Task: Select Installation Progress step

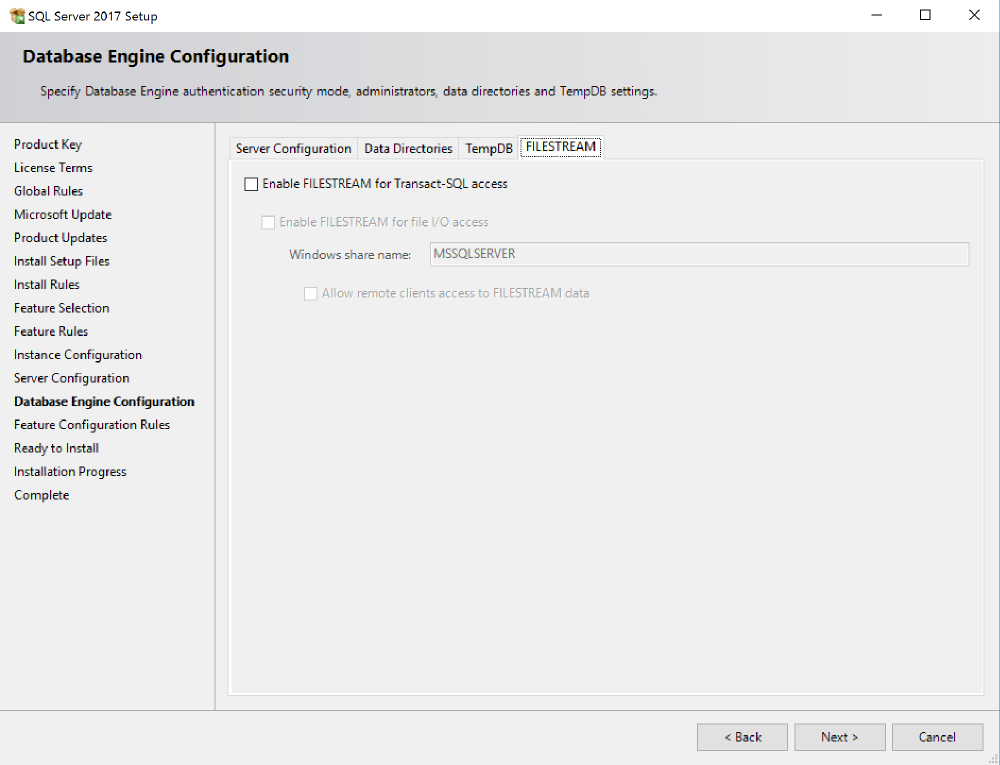Action: (x=70, y=472)
